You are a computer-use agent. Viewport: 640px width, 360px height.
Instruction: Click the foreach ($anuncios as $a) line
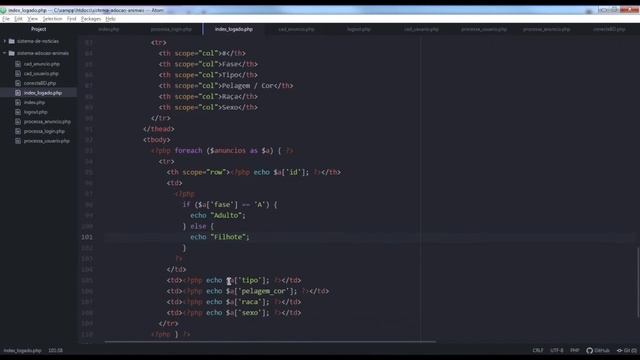pyautogui.click(x=222, y=151)
